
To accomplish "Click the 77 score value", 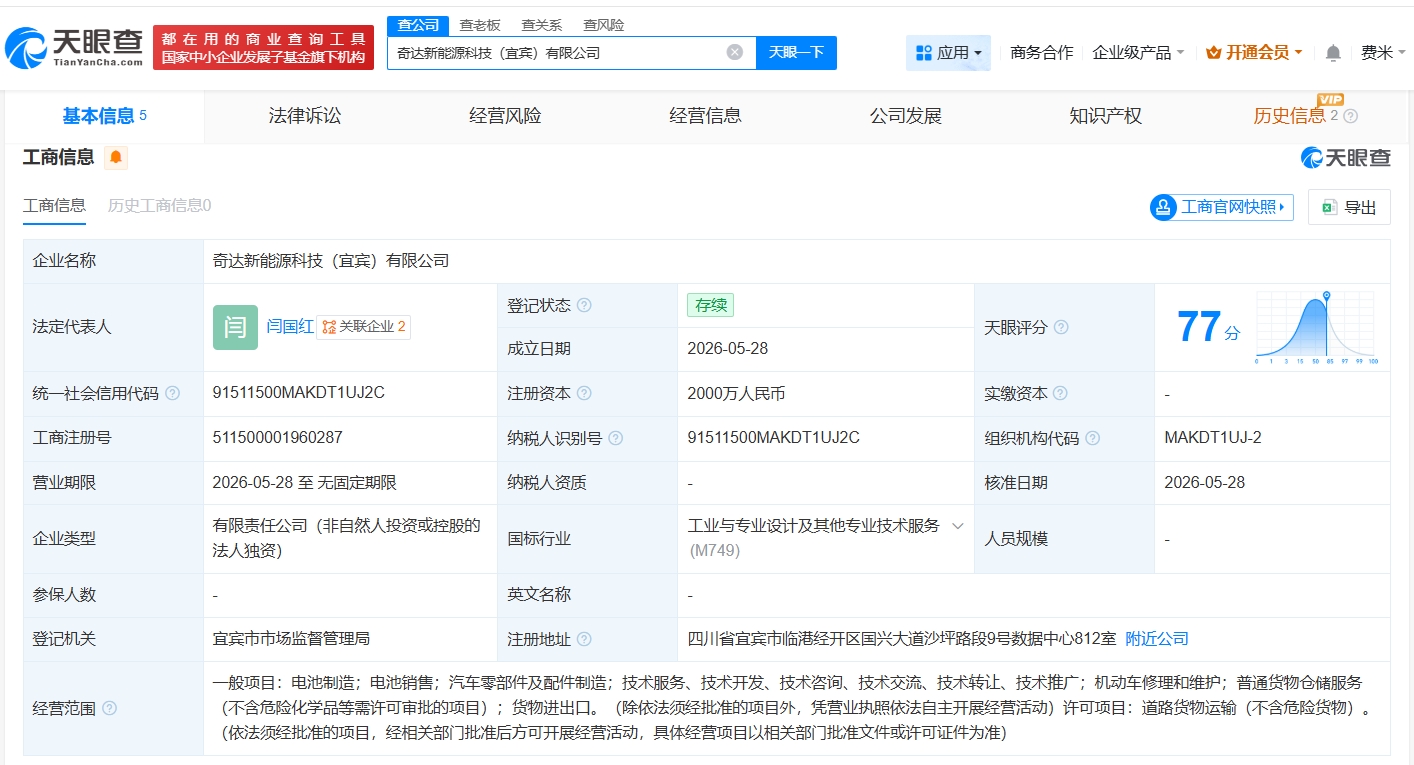I will coord(1199,327).
